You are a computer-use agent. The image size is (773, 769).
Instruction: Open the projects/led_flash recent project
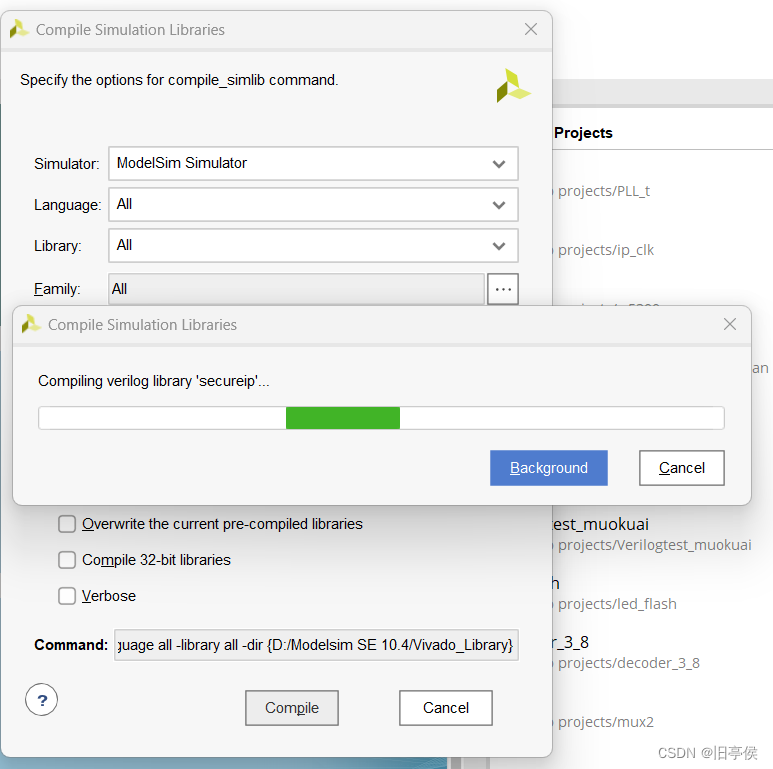pyautogui.click(x=617, y=604)
